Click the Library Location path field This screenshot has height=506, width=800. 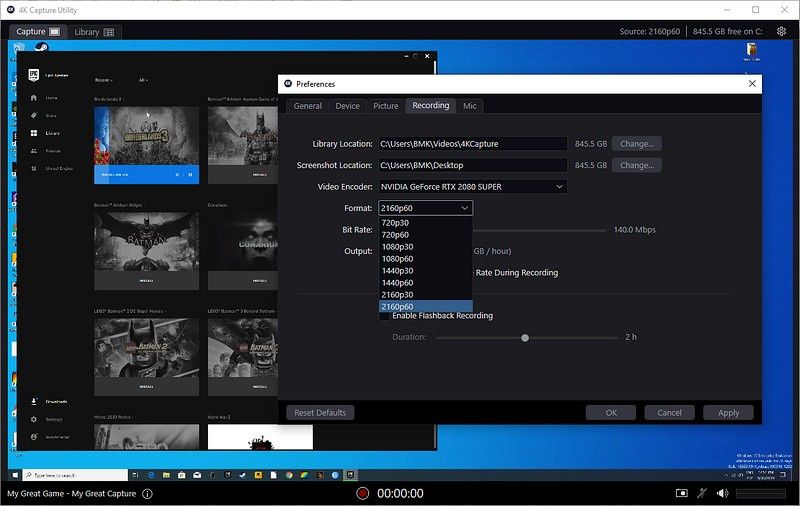tap(472, 144)
